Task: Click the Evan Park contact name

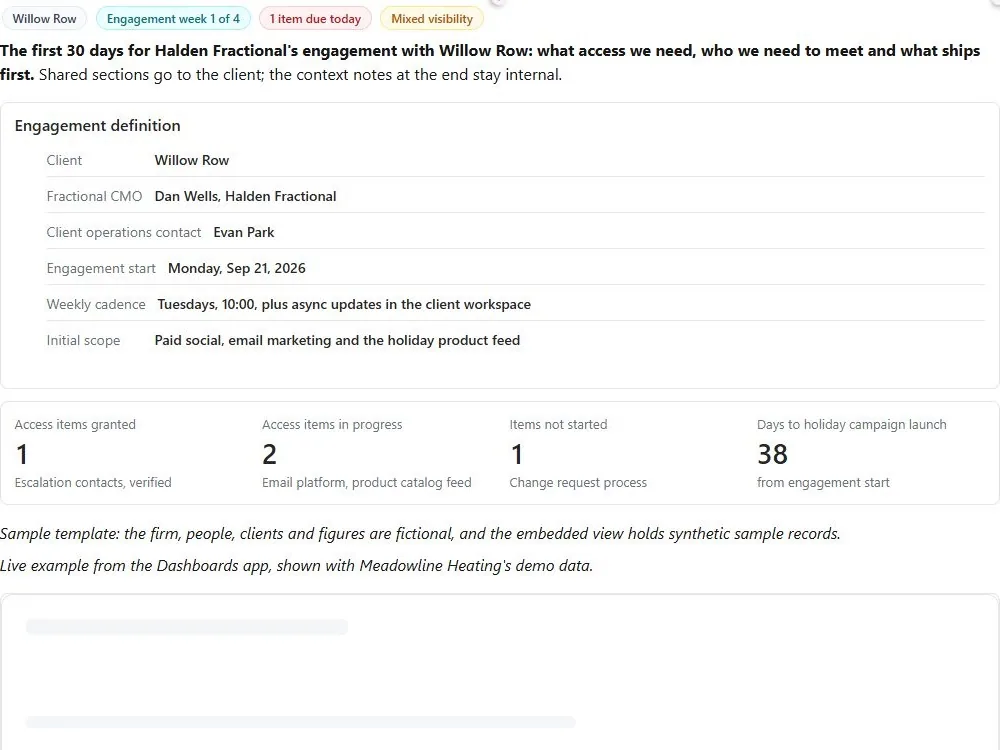Action: tap(244, 232)
